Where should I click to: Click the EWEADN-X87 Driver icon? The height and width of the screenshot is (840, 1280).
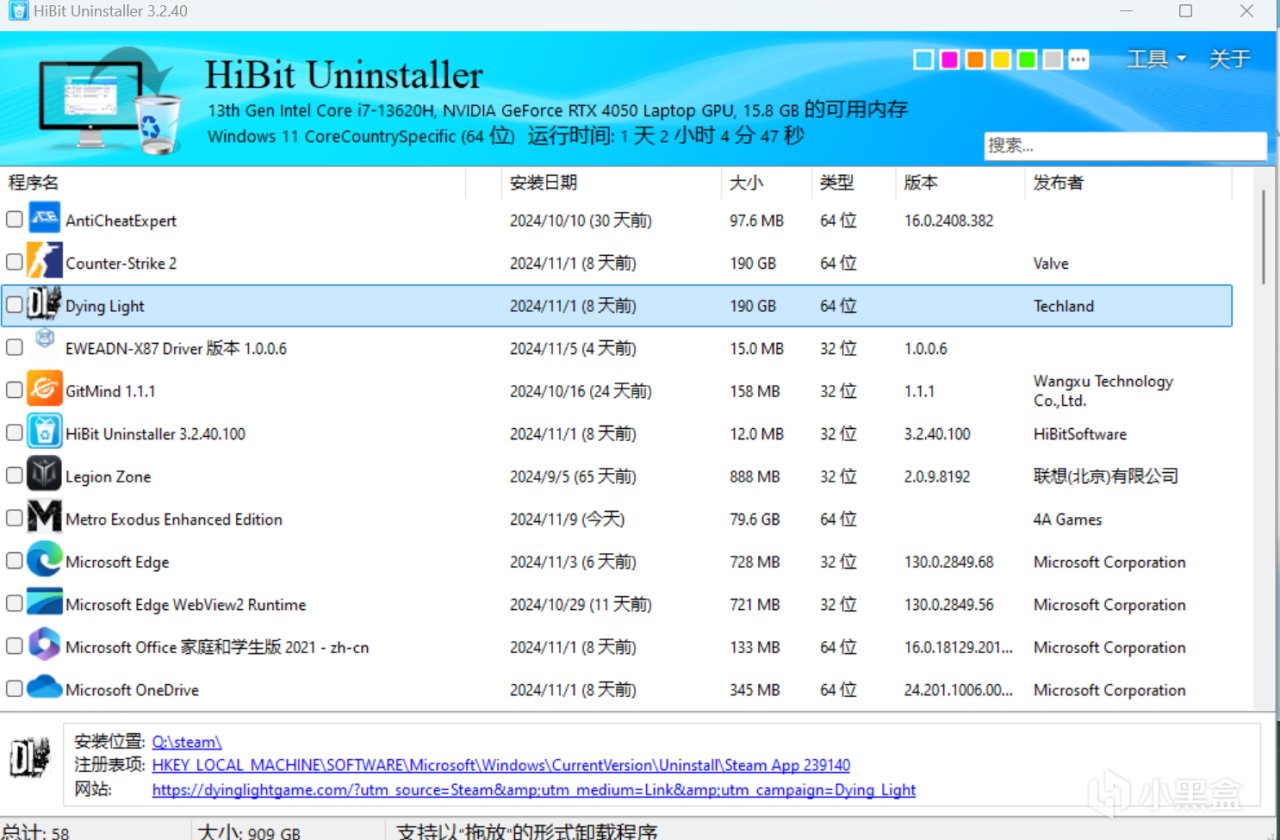tap(44, 339)
